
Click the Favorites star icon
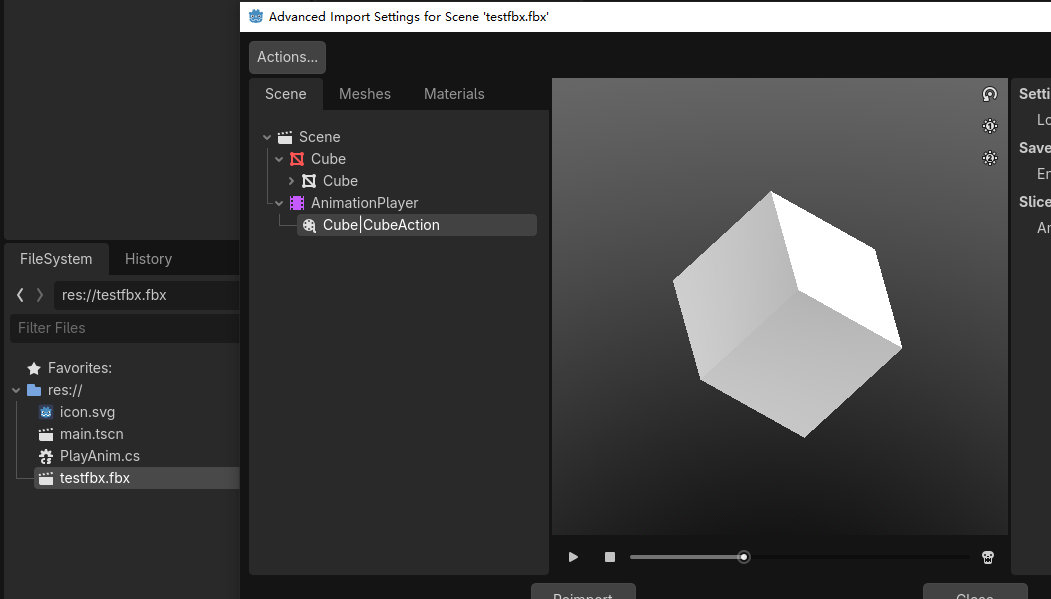click(x=34, y=368)
